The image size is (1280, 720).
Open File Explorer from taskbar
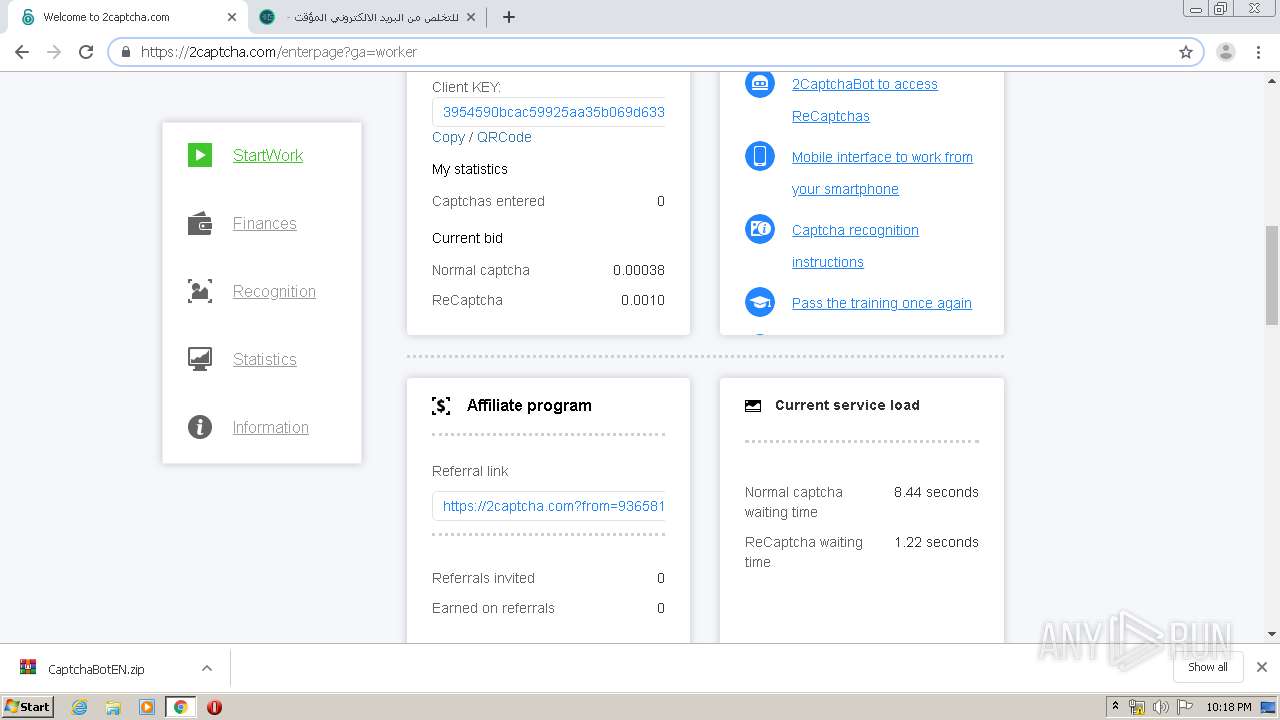(x=113, y=707)
